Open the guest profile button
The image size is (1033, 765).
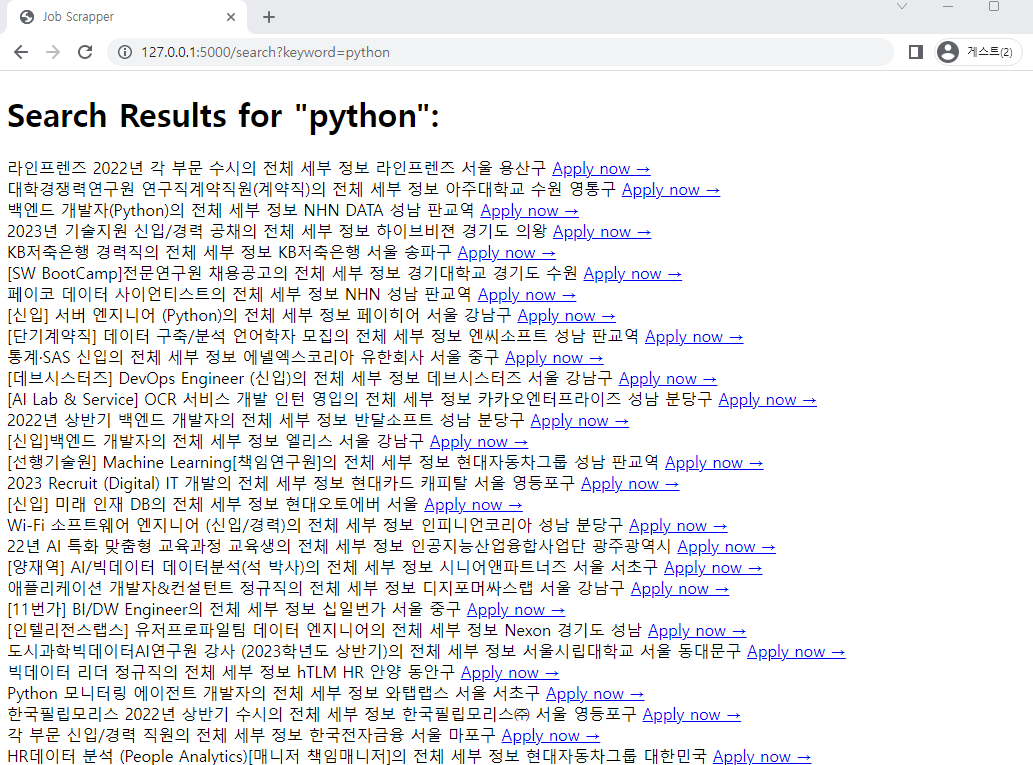pos(978,52)
